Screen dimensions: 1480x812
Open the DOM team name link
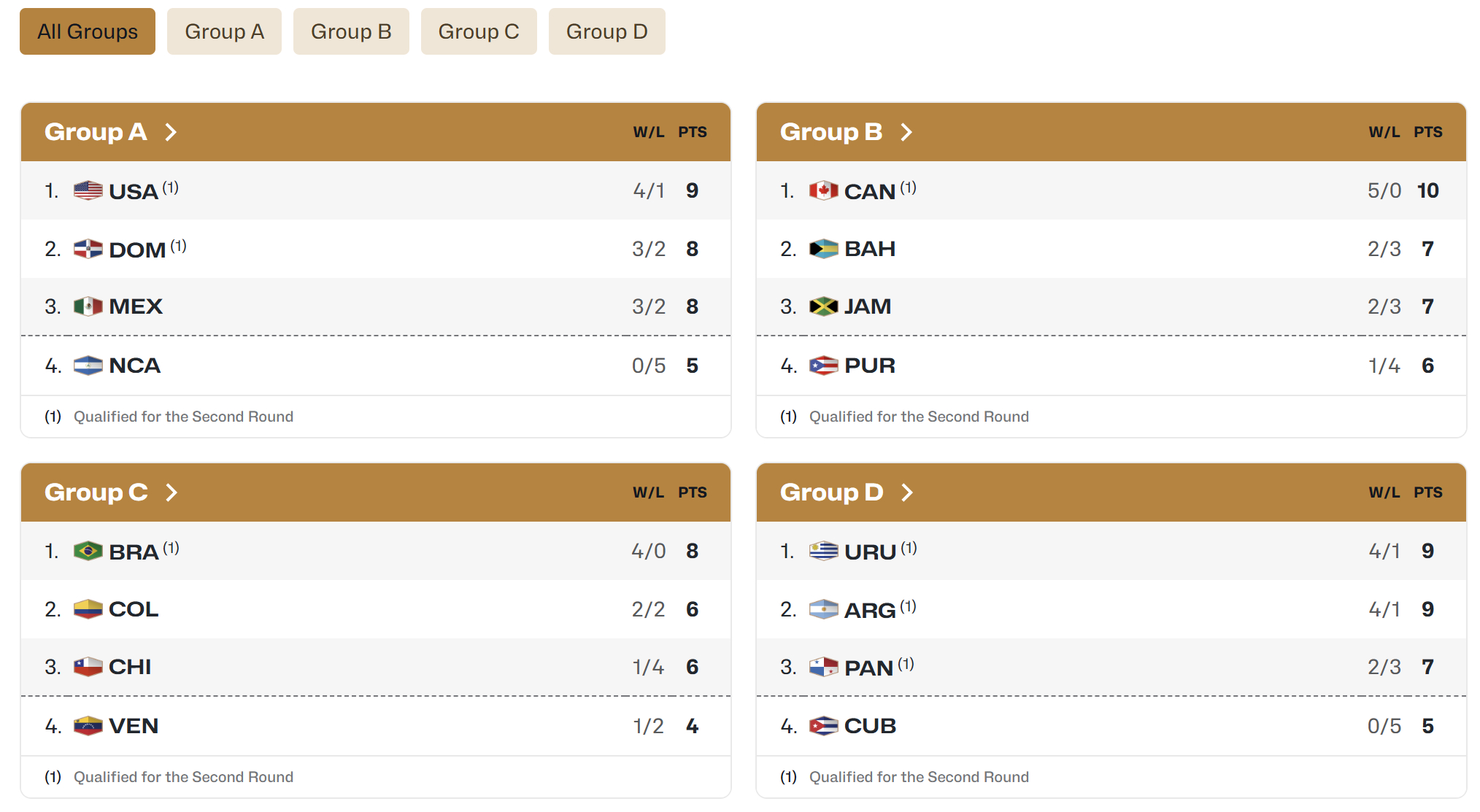137,250
